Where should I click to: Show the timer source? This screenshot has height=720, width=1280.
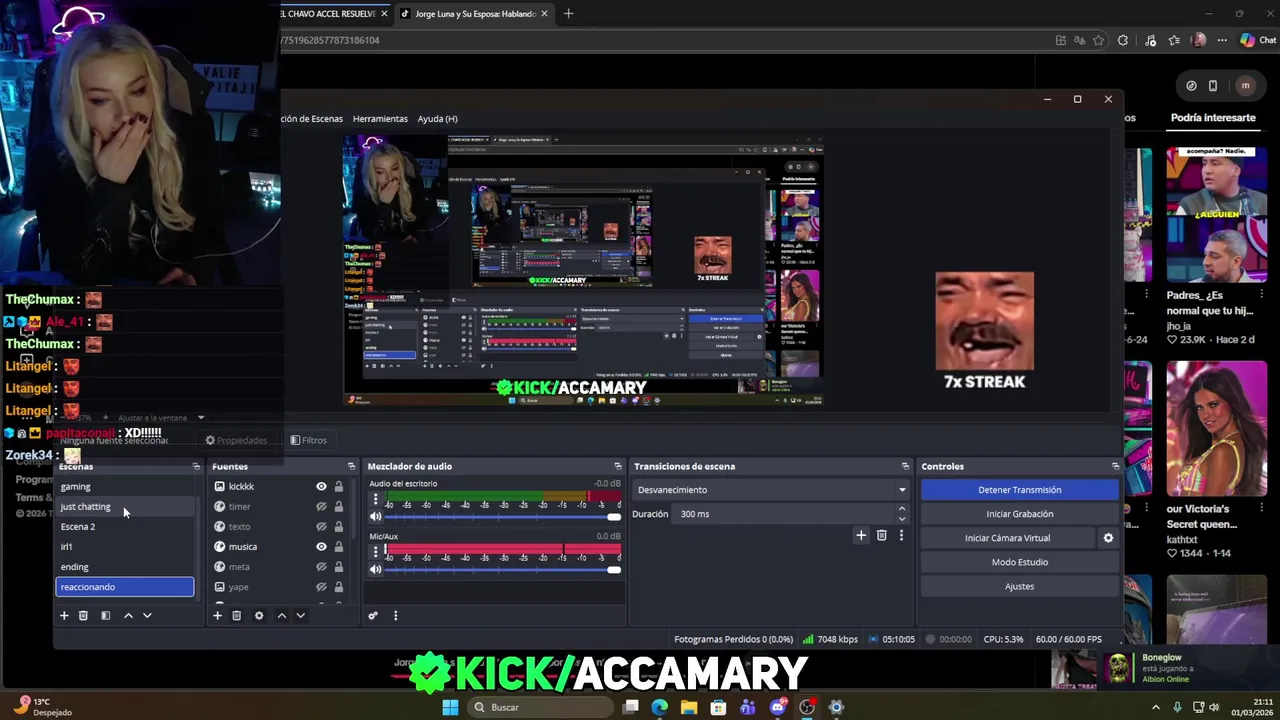[321, 507]
